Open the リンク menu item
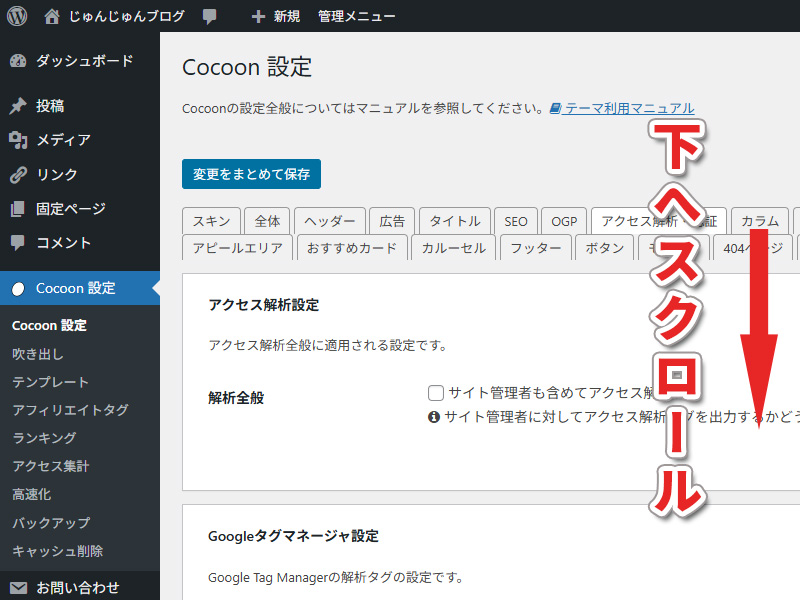This screenshot has width=800, height=600. pos(80,174)
